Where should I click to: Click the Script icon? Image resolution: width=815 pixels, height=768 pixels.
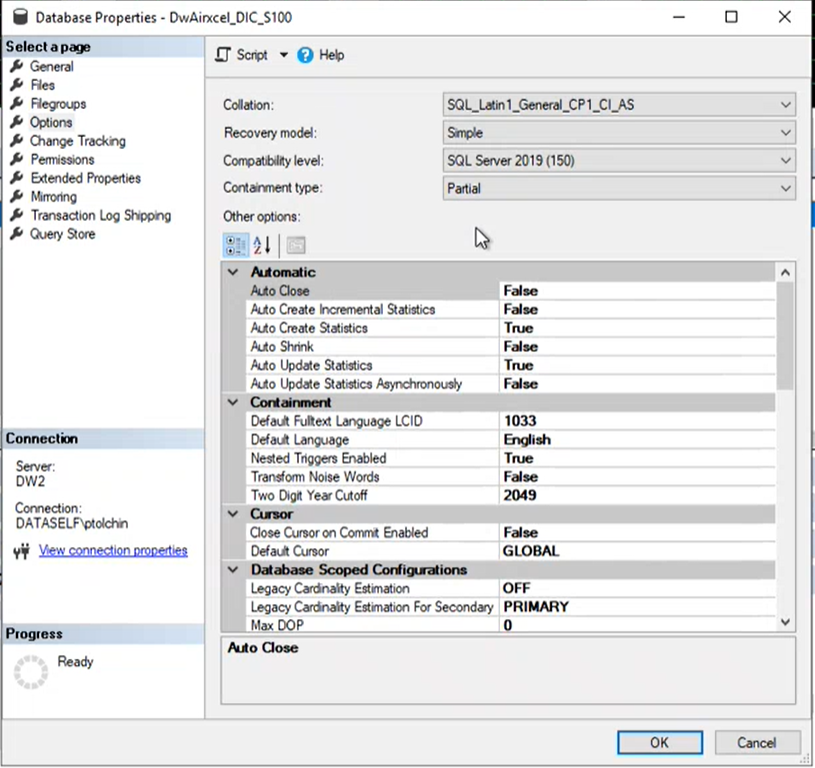222,55
